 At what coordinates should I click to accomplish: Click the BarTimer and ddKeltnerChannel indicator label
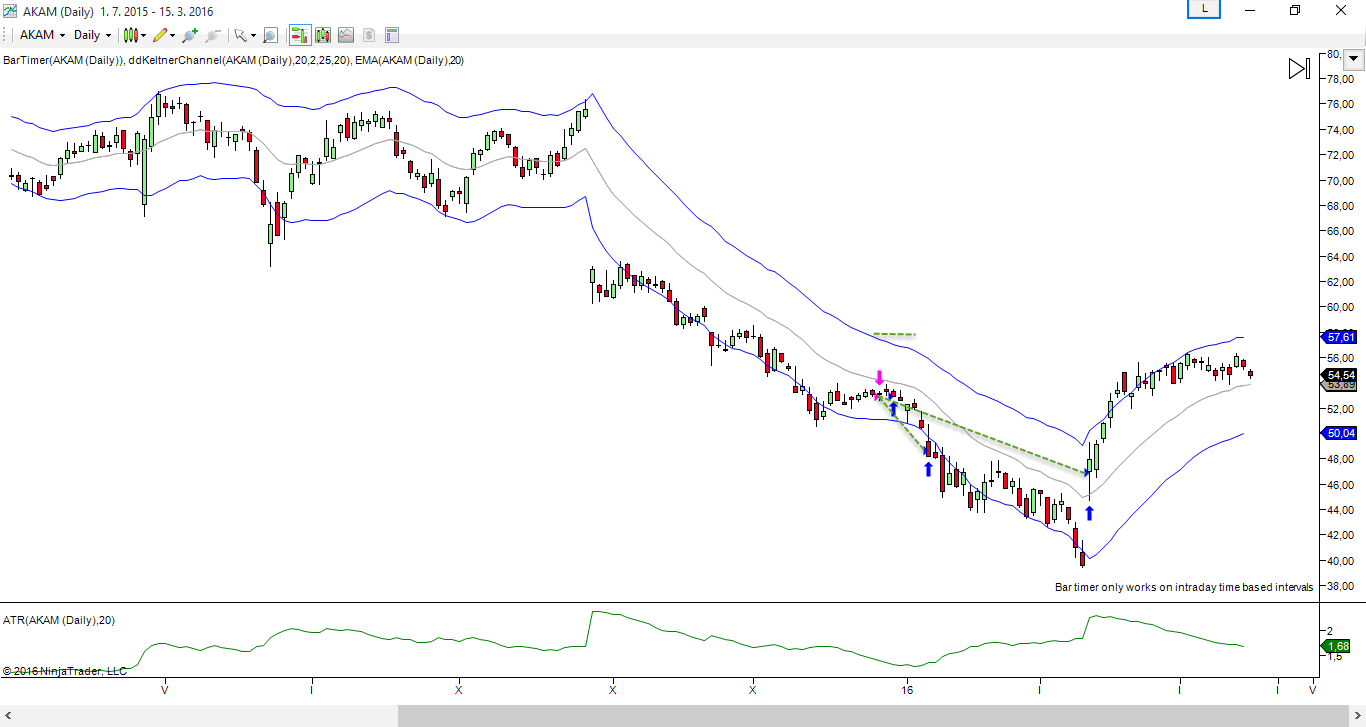(233, 60)
